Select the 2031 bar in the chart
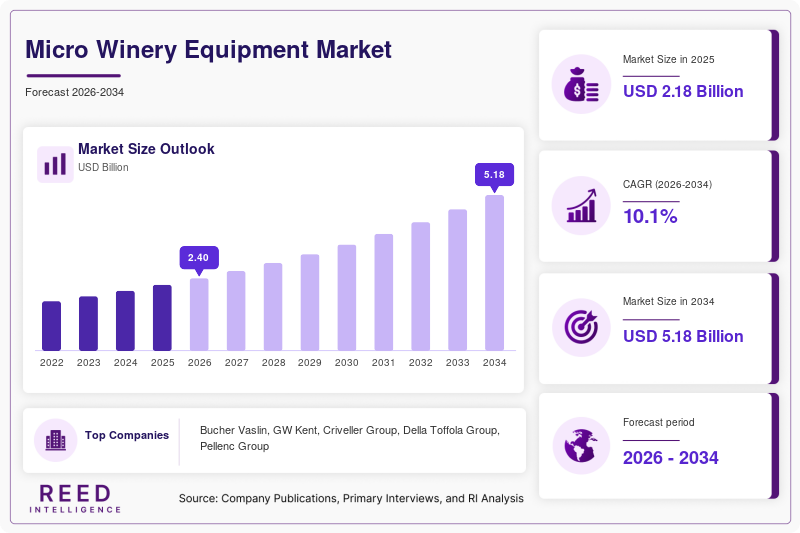Viewport: 800px width, 533px height. click(384, 292)
